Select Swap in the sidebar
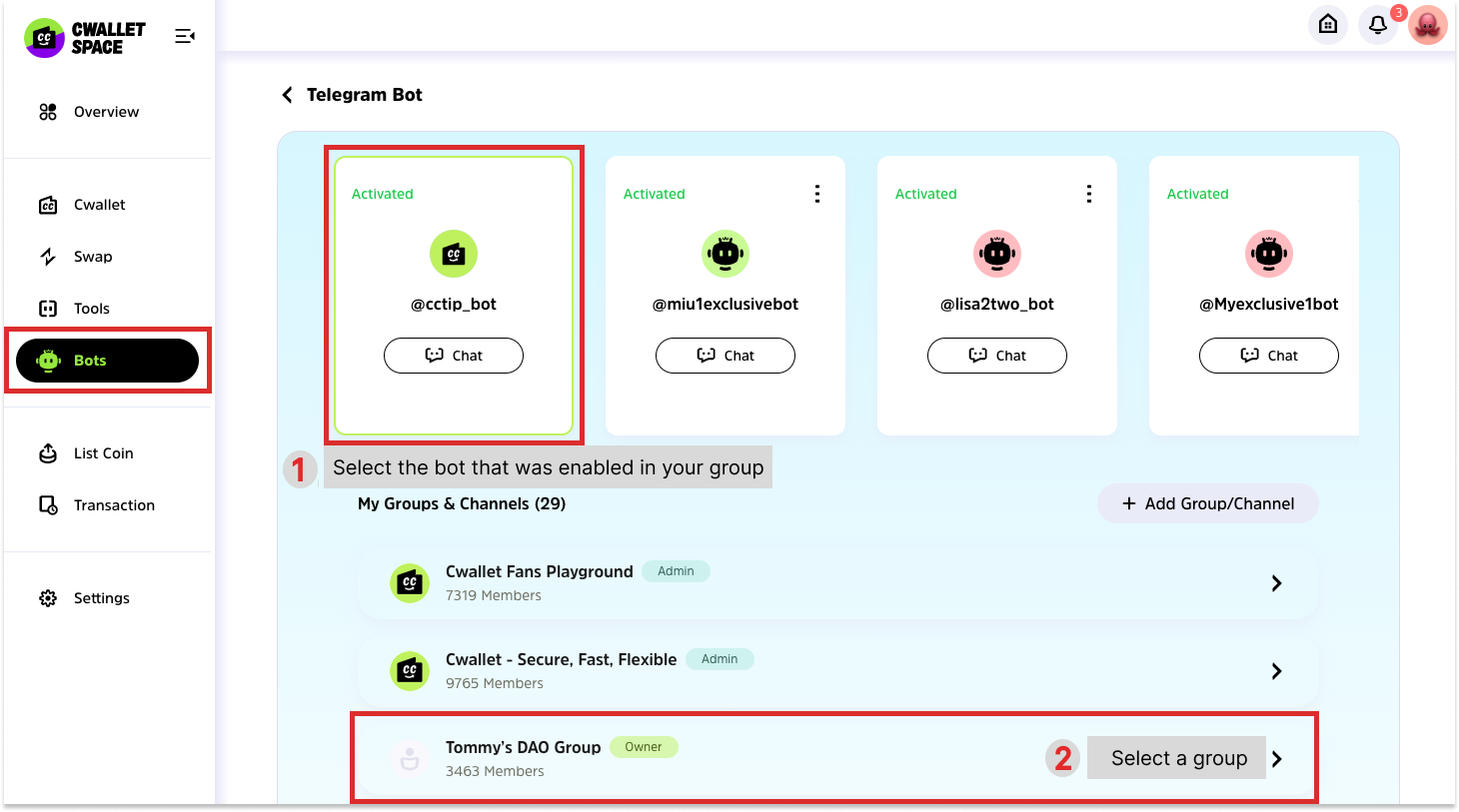The height and width of the screenshot is (812, 1459). click(93, 257)
